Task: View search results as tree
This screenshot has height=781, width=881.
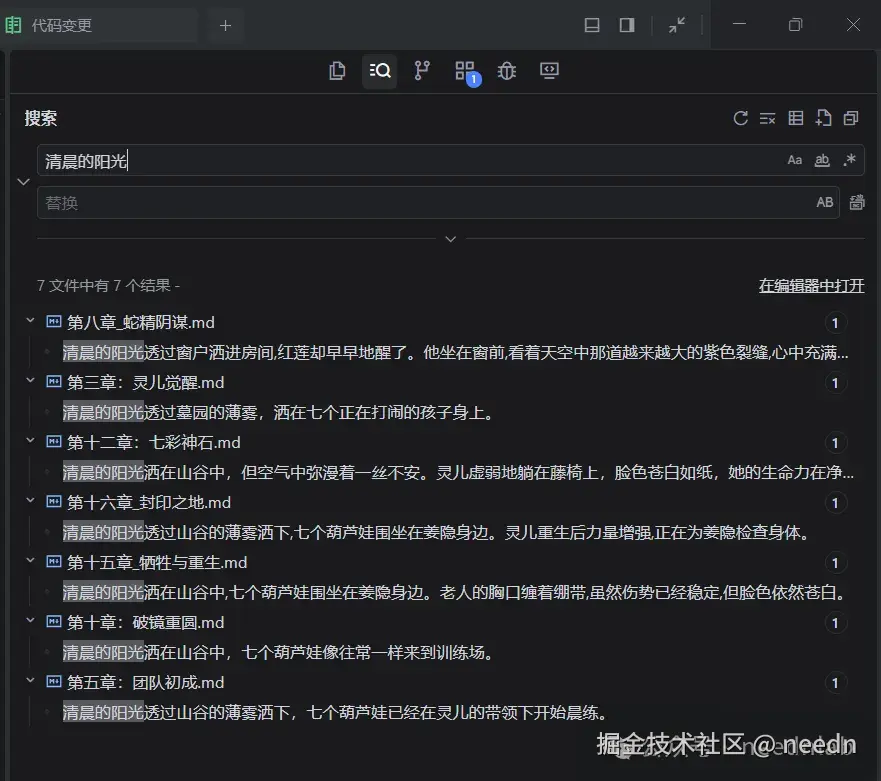Action: tap(796, 118)
